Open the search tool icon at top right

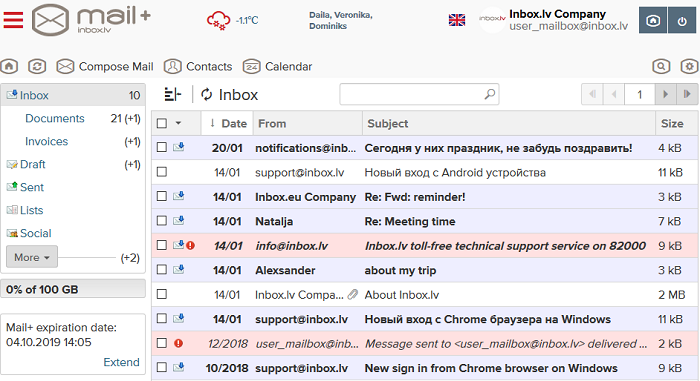(661, 67)
